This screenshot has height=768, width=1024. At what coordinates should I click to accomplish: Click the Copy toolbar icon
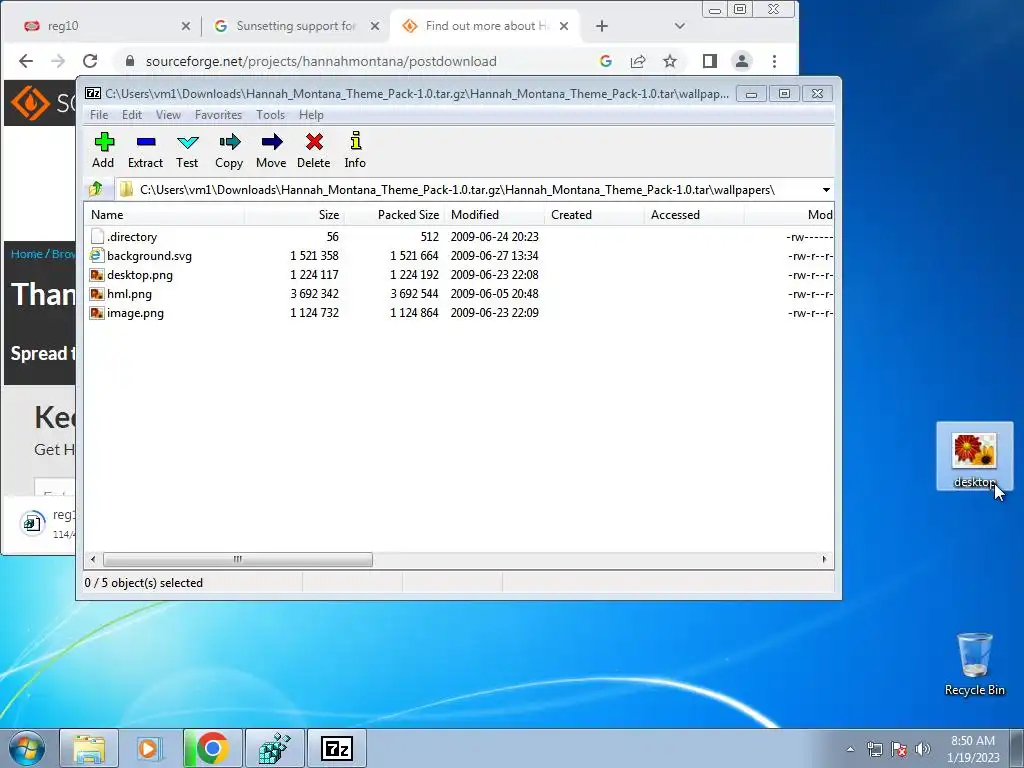click(x=229, y=151)
